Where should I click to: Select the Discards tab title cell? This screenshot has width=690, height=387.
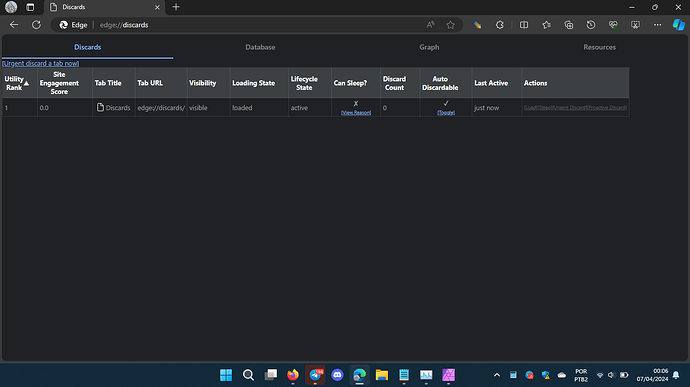click(114, 107)
